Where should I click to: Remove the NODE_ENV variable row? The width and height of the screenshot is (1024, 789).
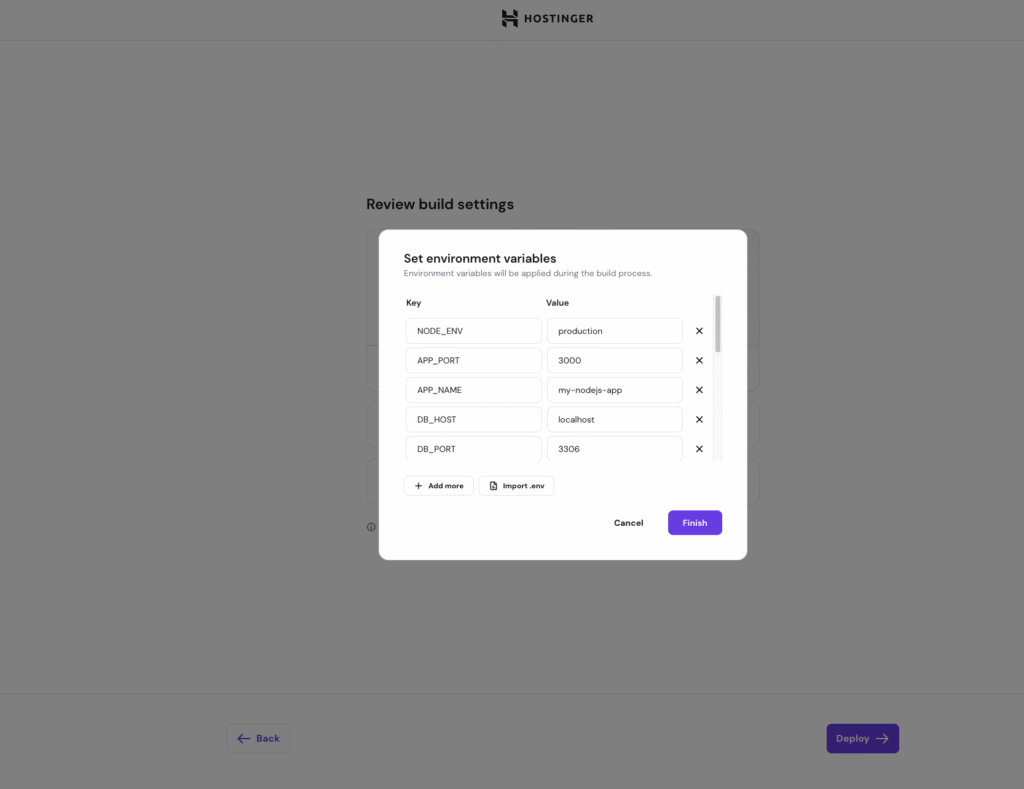pos(699,331)
